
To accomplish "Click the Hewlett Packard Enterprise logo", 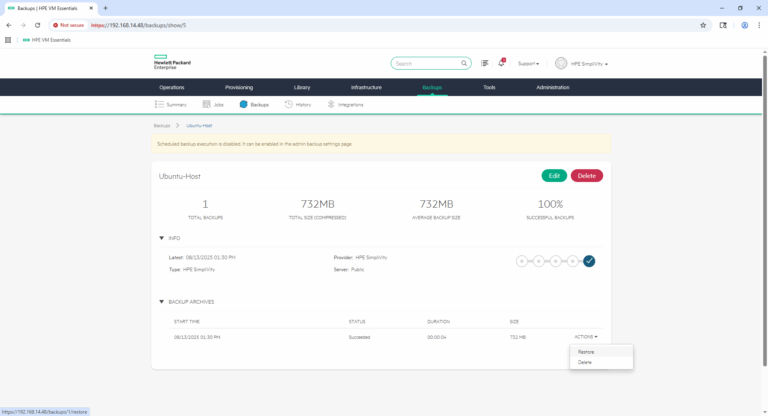I will [172, 63].
